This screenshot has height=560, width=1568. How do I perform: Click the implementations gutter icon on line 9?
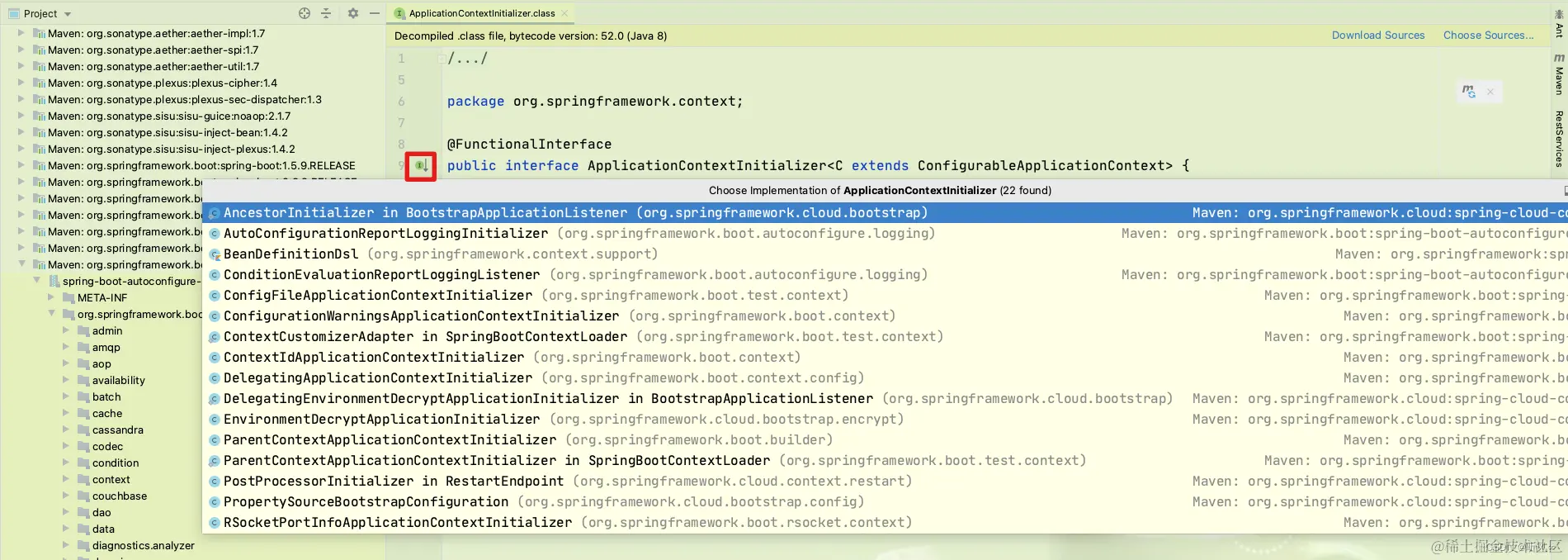point(421,166)
